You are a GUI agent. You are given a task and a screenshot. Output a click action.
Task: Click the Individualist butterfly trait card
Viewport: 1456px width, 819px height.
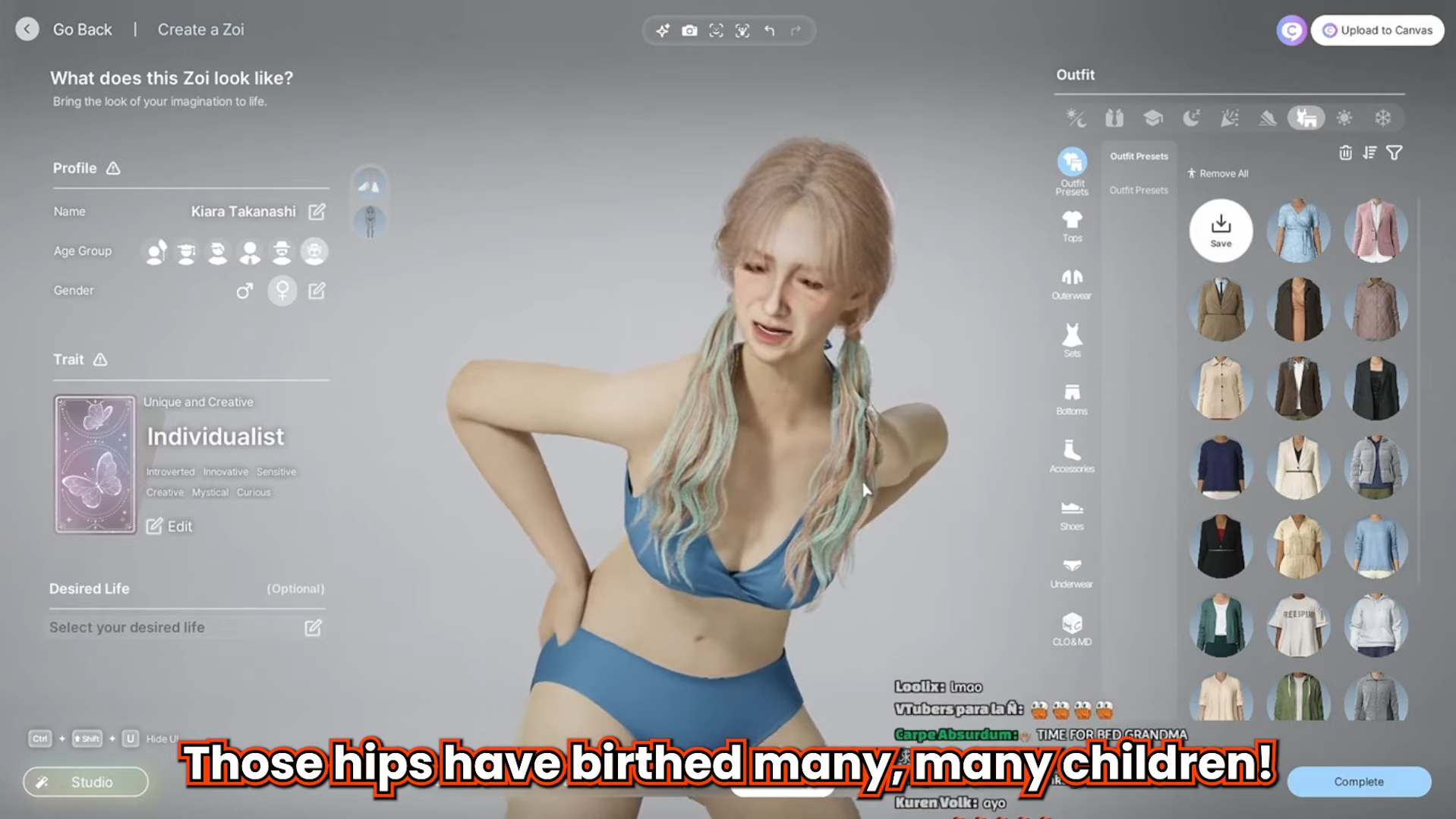(95, 464)
